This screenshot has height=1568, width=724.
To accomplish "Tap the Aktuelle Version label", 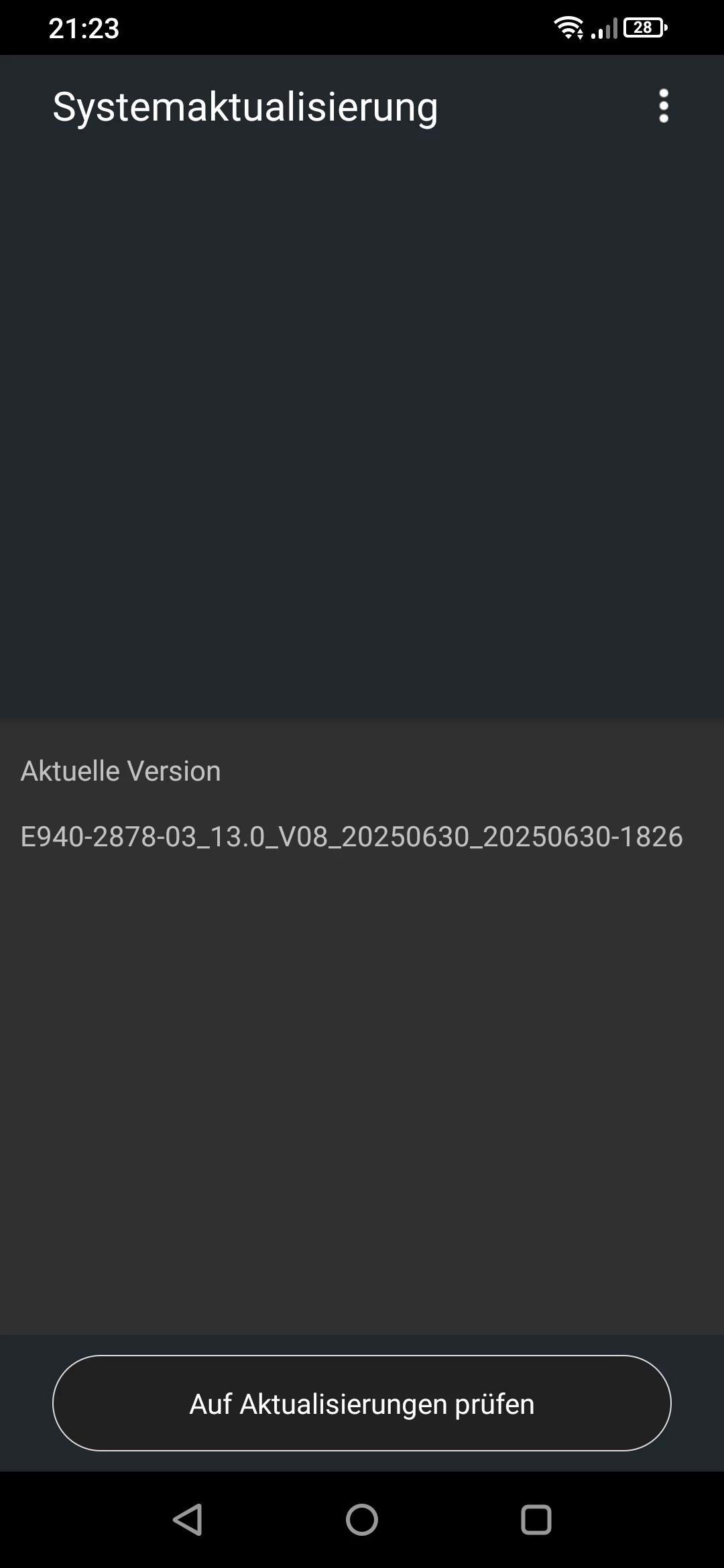I will coord(121,771).
